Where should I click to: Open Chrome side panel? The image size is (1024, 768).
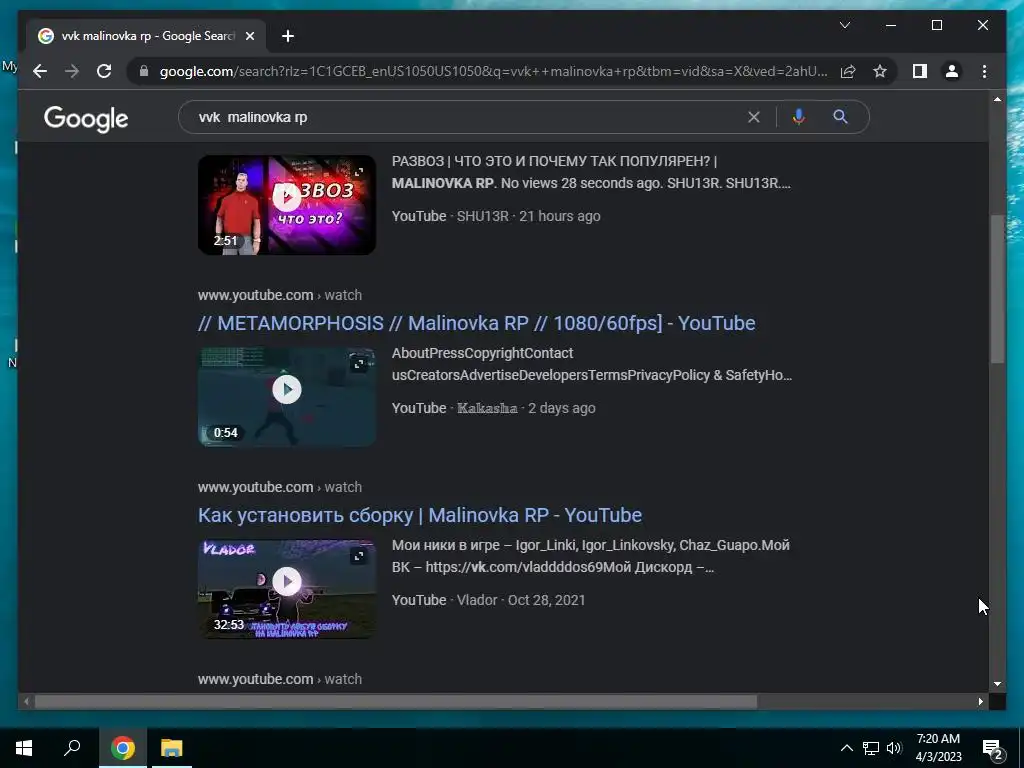[920, 71]
